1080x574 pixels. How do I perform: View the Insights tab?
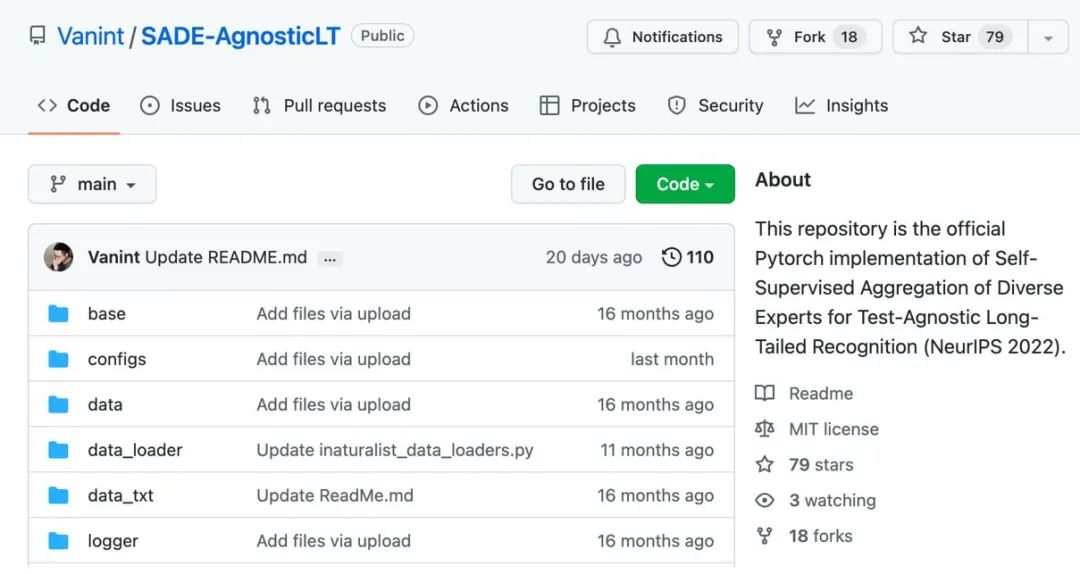click(841, 106)
